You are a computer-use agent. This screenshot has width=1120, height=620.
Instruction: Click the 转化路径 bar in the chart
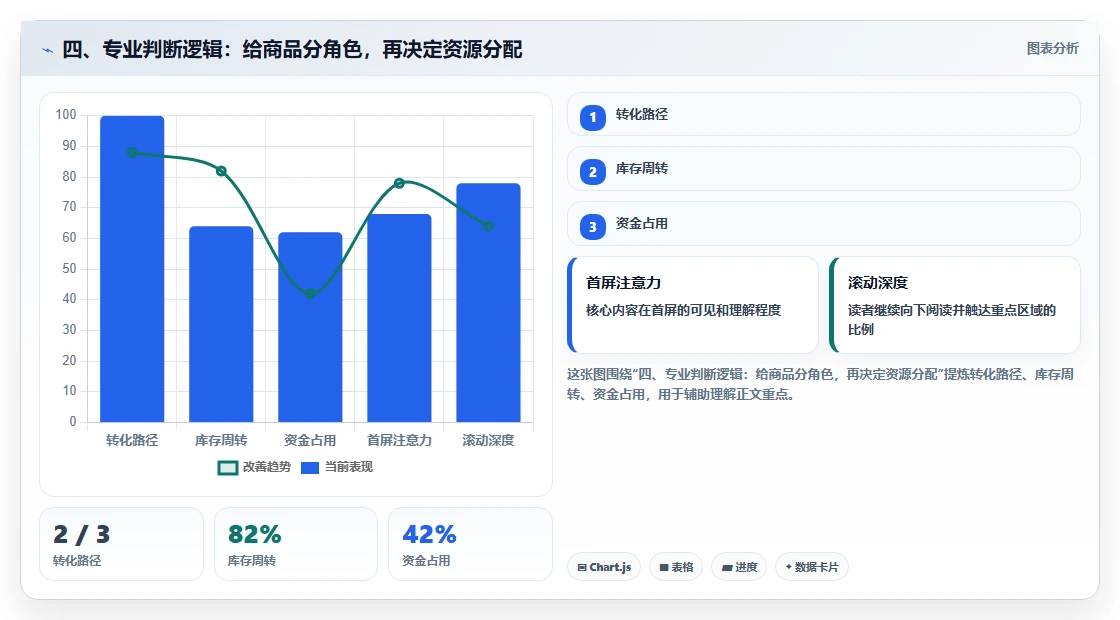132,269
